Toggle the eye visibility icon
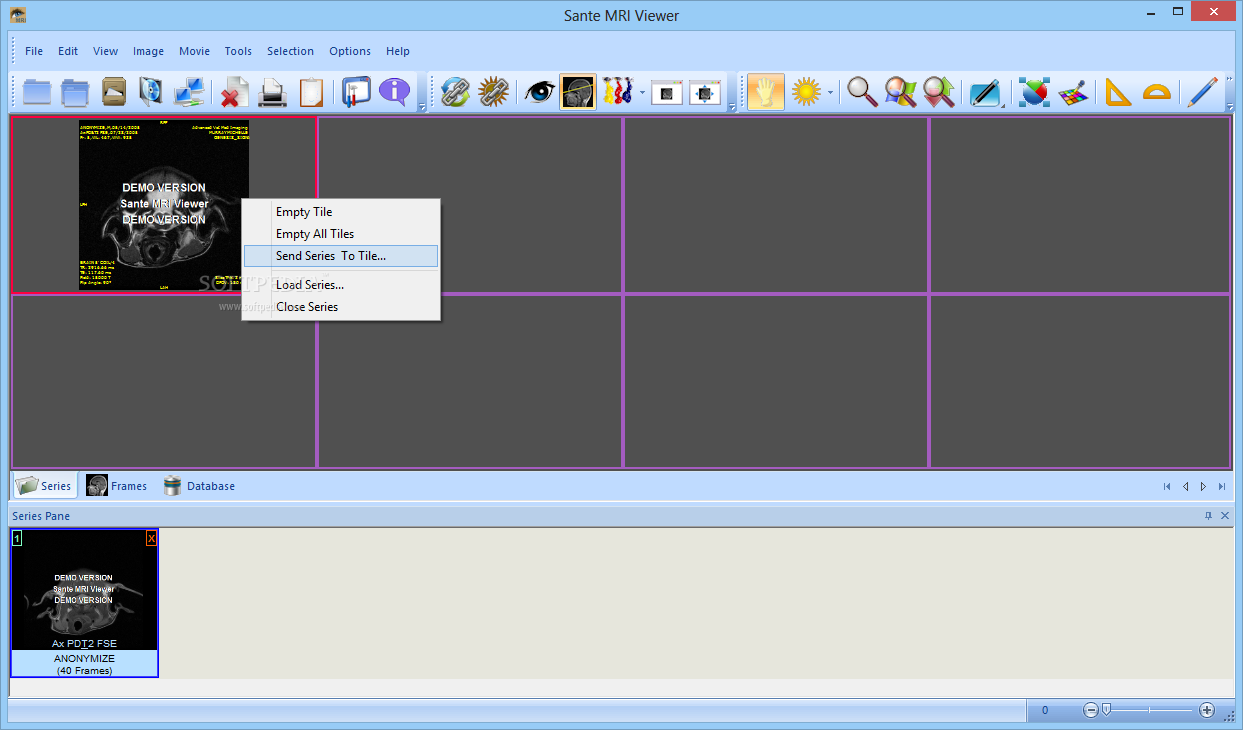This screenshot has height=730, width=1243. coord(540,92)
